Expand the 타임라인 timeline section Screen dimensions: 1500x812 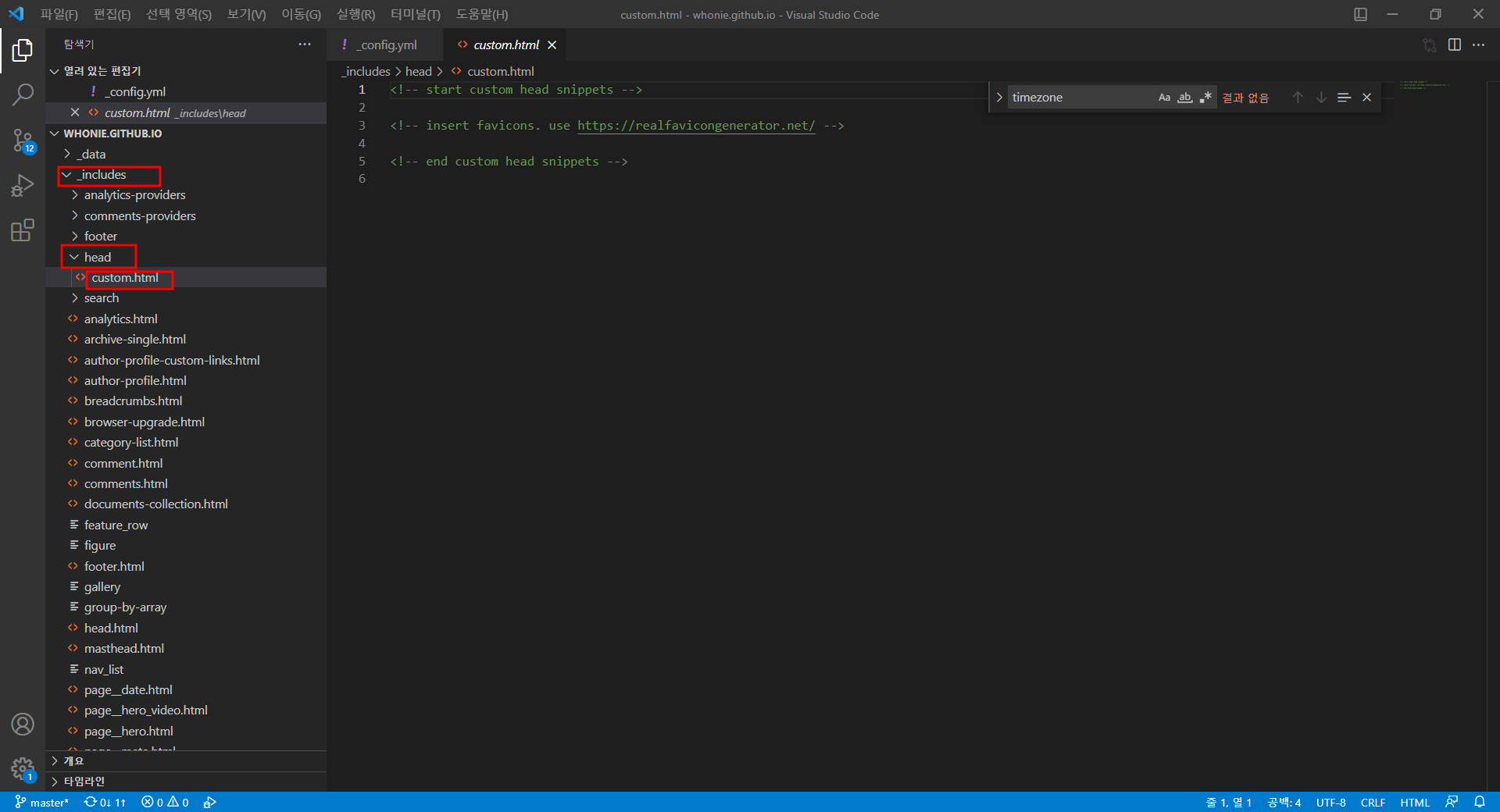tap(186, 782)
